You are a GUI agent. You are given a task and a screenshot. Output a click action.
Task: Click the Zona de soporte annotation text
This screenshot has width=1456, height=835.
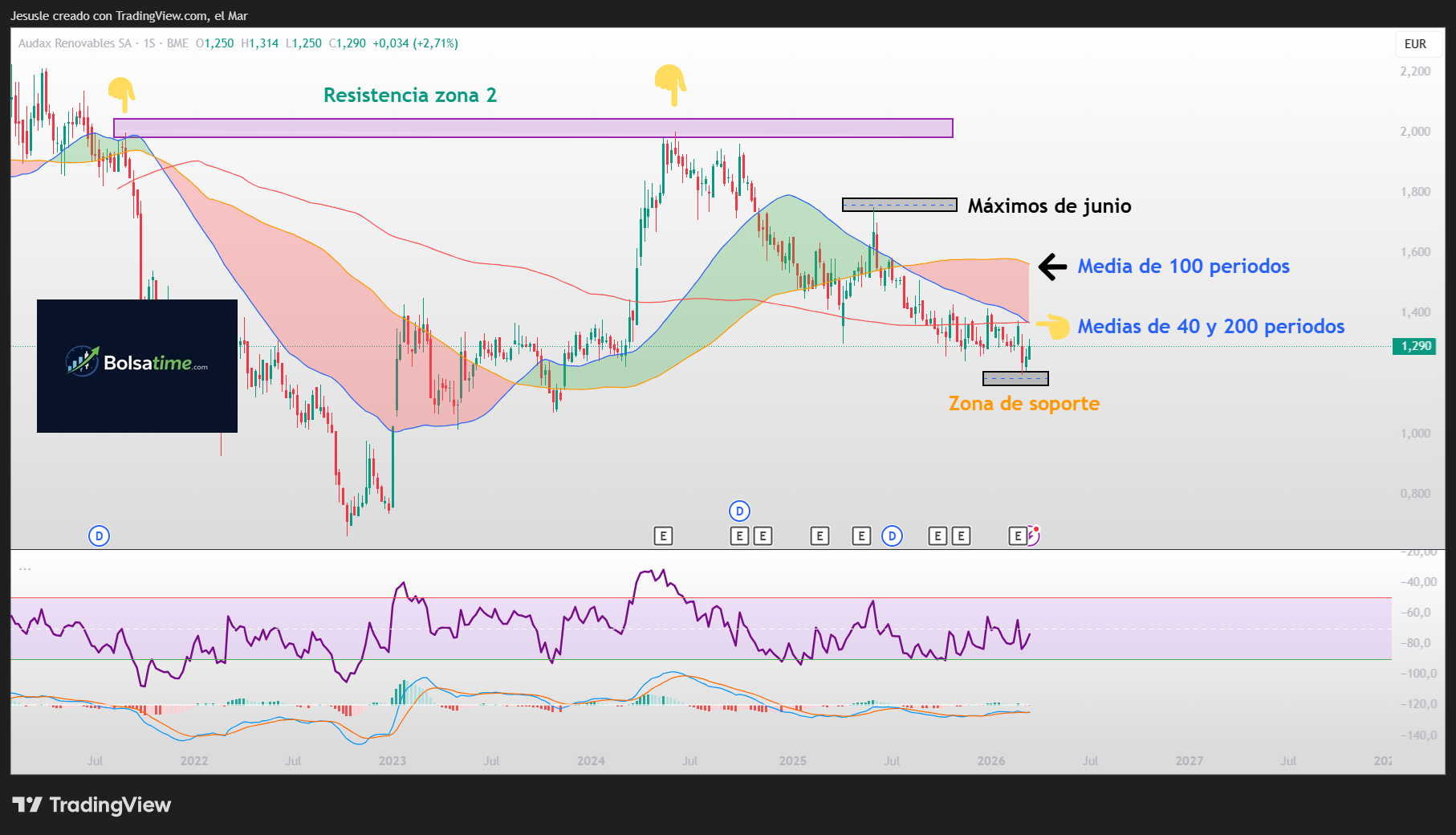click(x=1023, y=404)
